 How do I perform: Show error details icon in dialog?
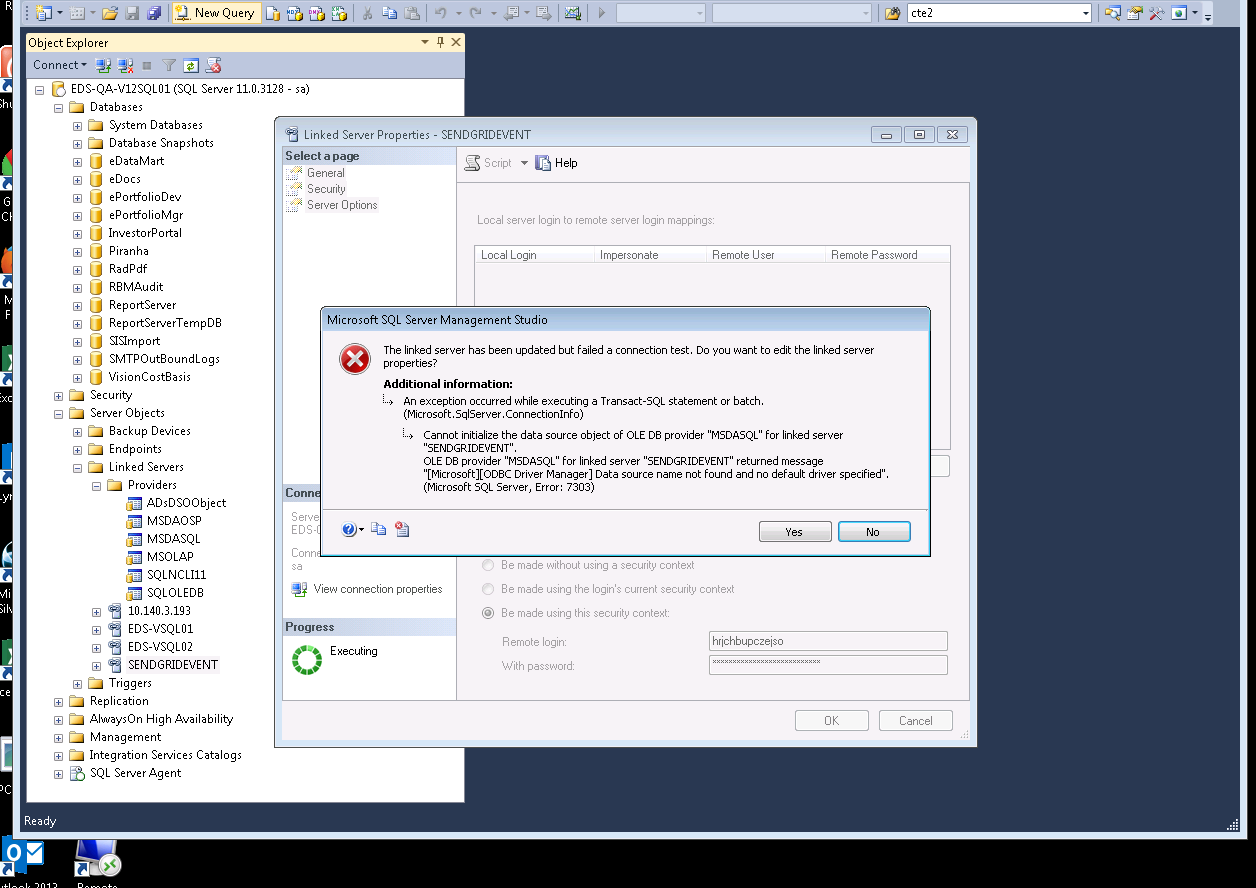[402, 530]
